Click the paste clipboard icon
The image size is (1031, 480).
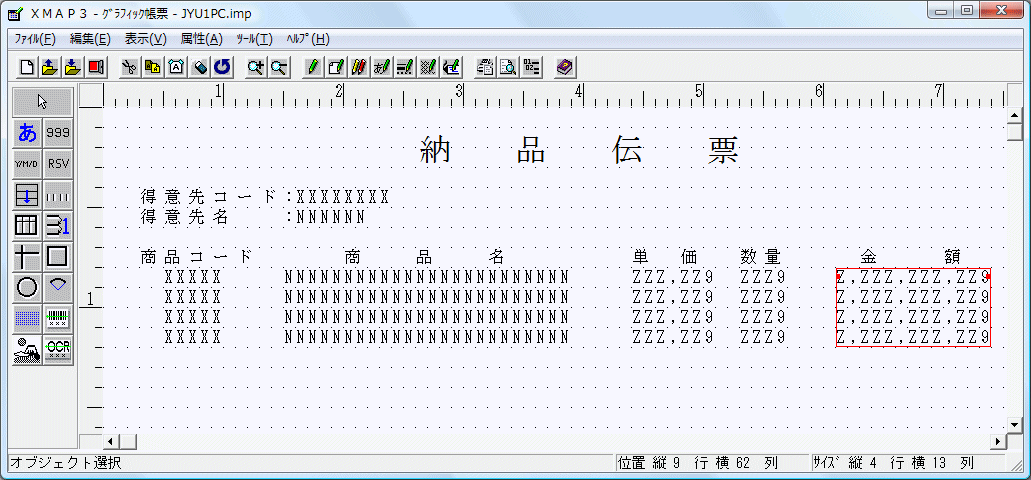(176, 66)
